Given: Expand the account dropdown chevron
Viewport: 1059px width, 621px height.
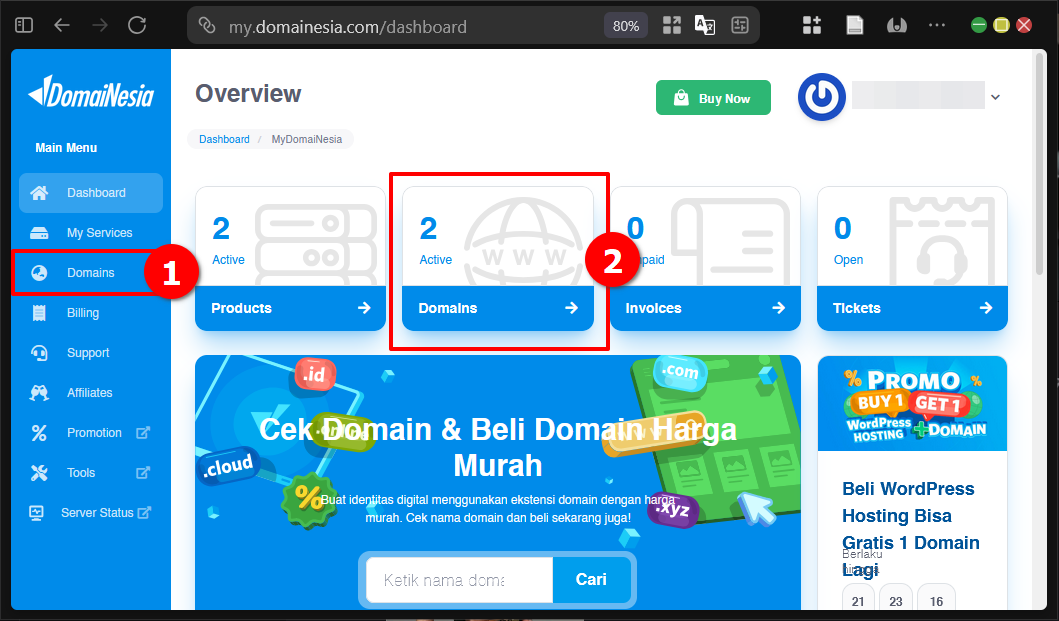Looking at the screenshot, I should click(x=995, y=97).
